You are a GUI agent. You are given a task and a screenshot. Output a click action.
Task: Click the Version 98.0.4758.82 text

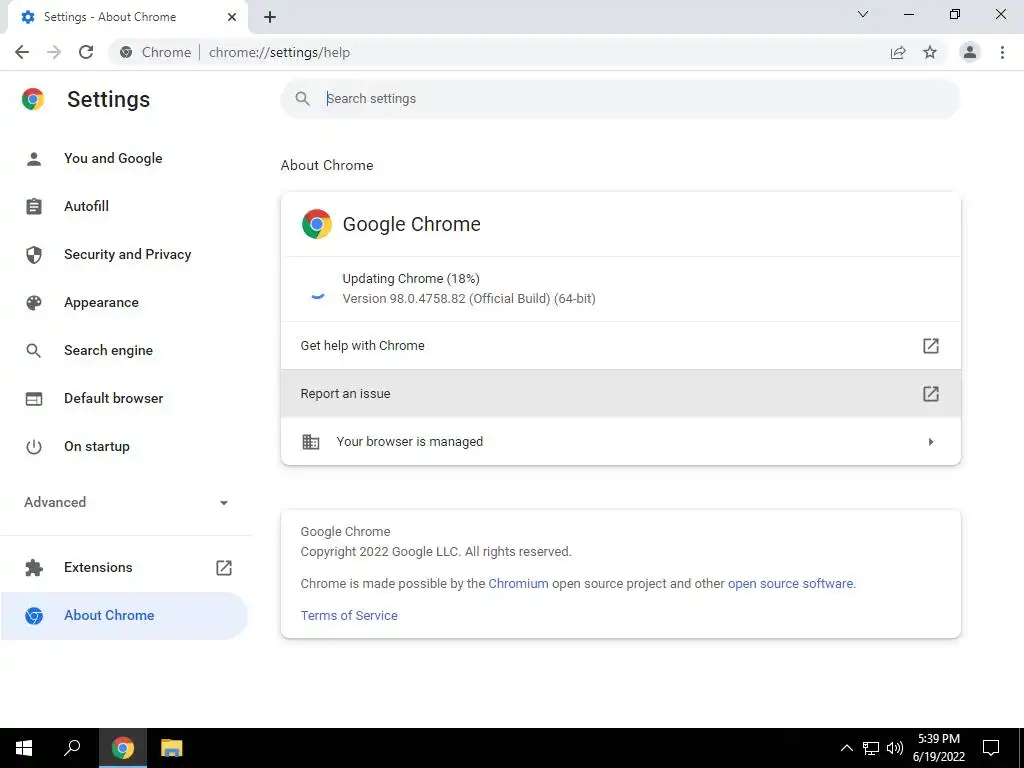[x=469, y=298]
